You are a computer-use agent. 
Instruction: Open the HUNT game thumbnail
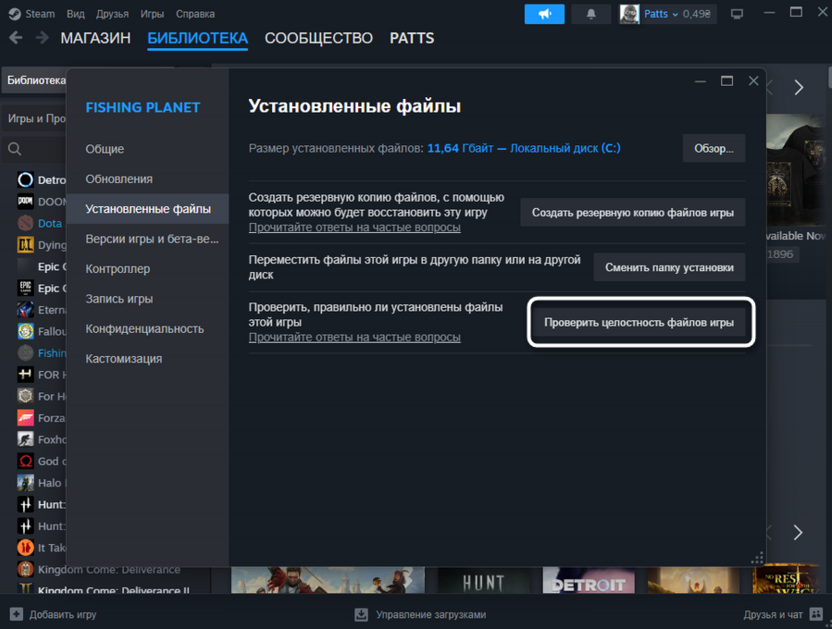pos(483,580)
